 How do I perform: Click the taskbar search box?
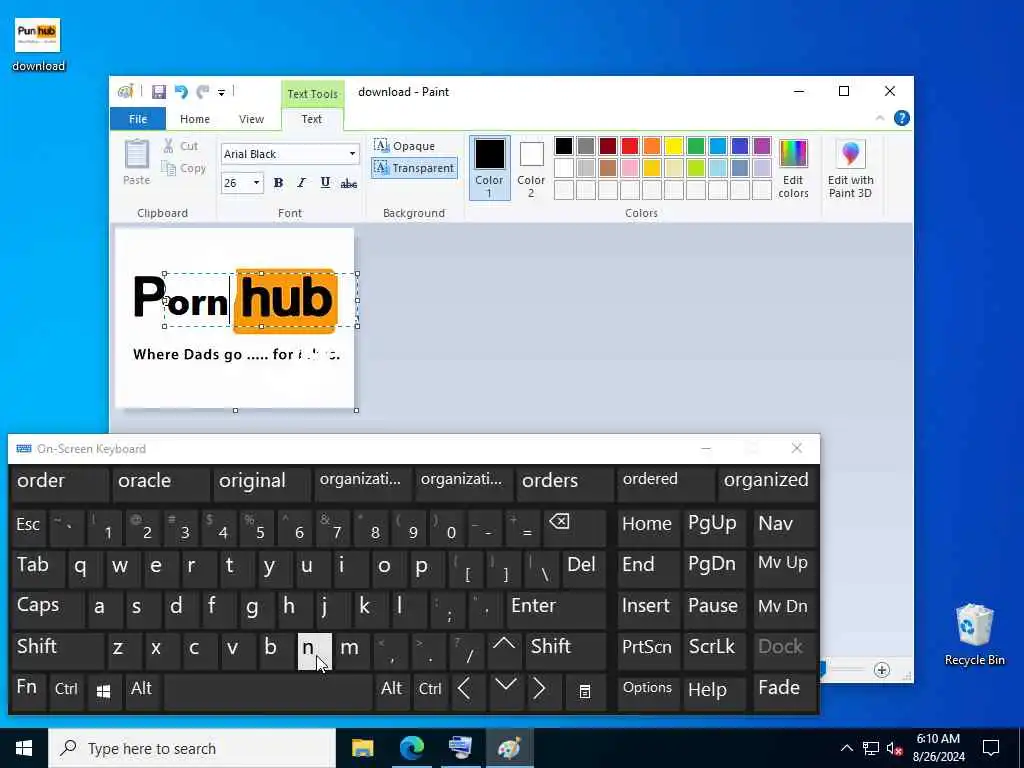(x=192, y=748)
